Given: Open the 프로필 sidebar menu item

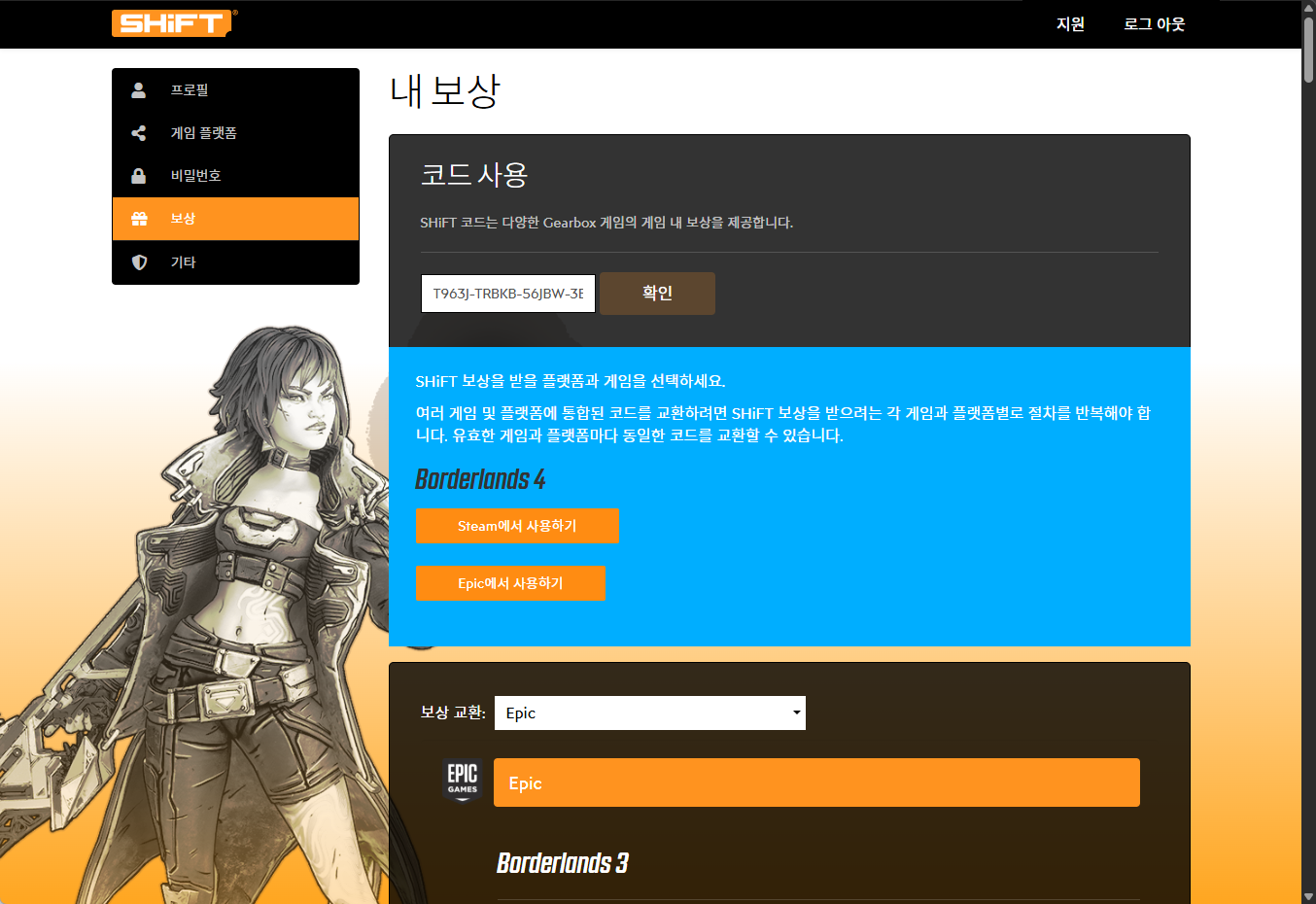Looking at the screenshot, I should [x=235, y=89].
